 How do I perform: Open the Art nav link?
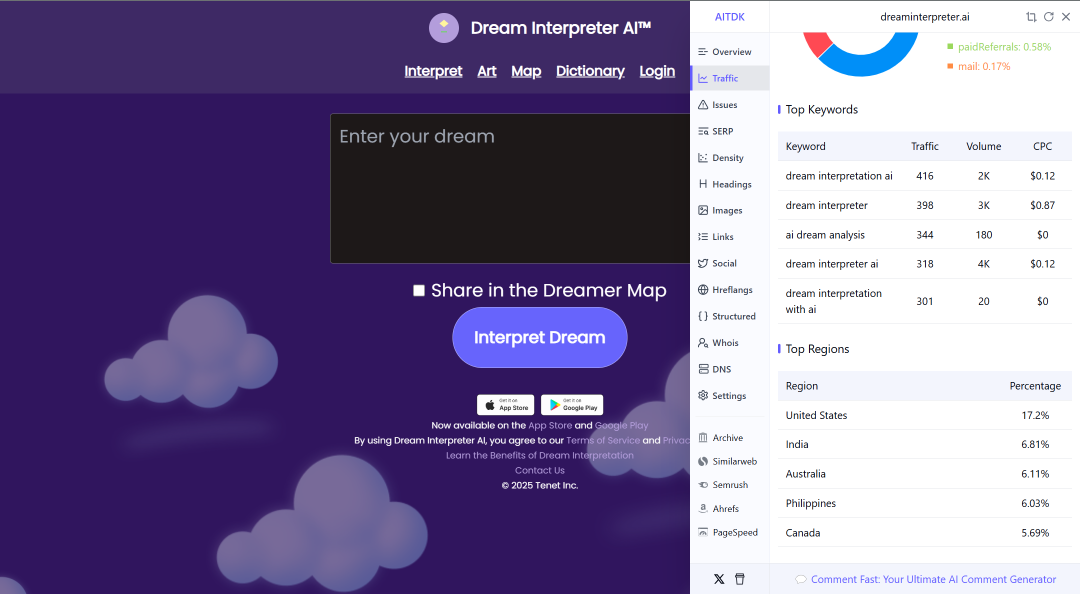487,71
